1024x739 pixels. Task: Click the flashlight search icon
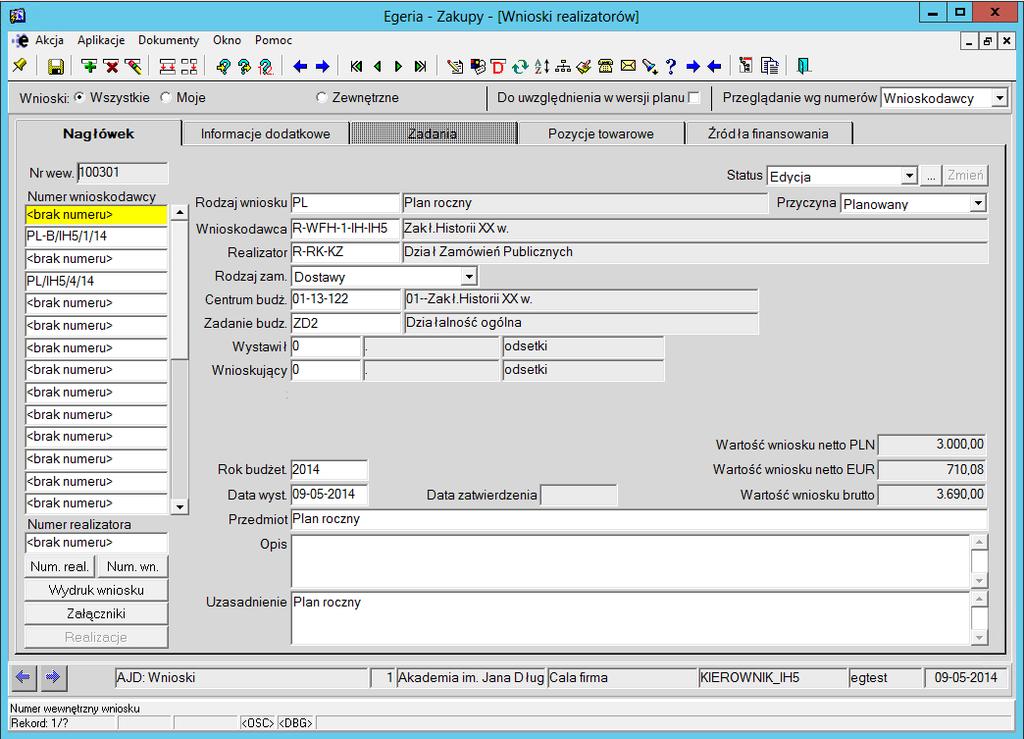pos(649,66)
